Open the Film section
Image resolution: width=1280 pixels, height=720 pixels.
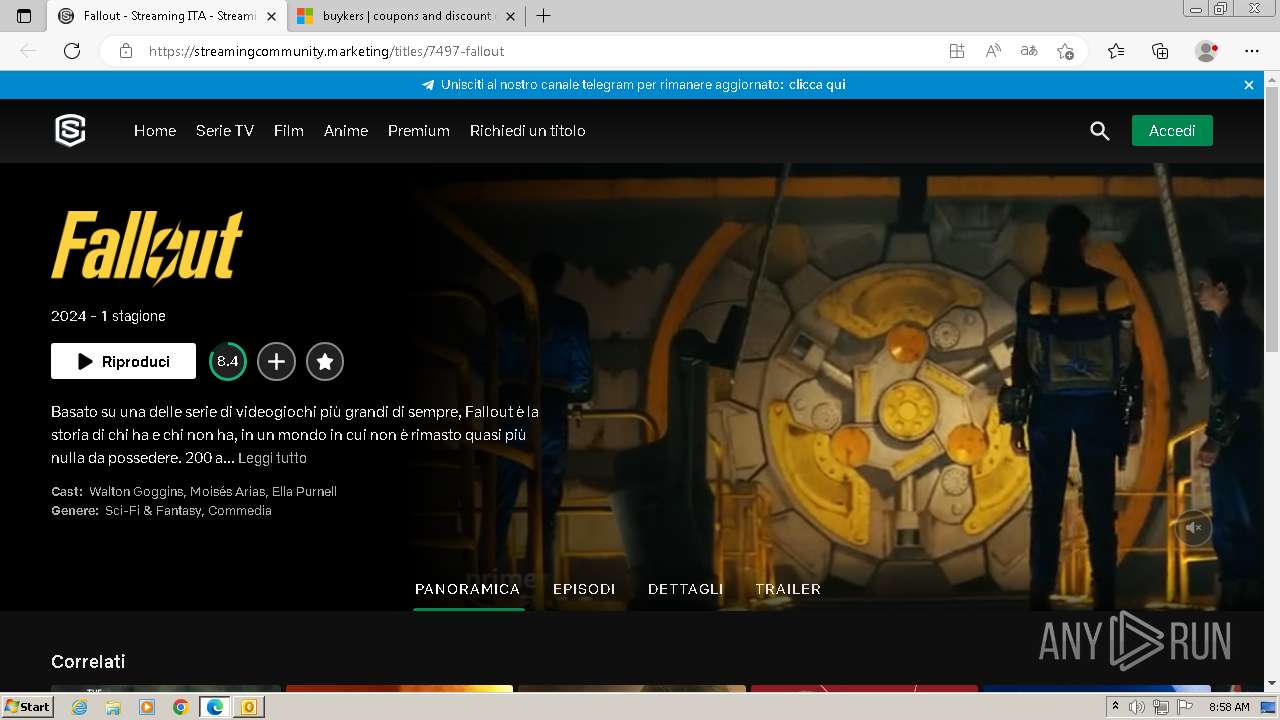[x=289, y=131]
